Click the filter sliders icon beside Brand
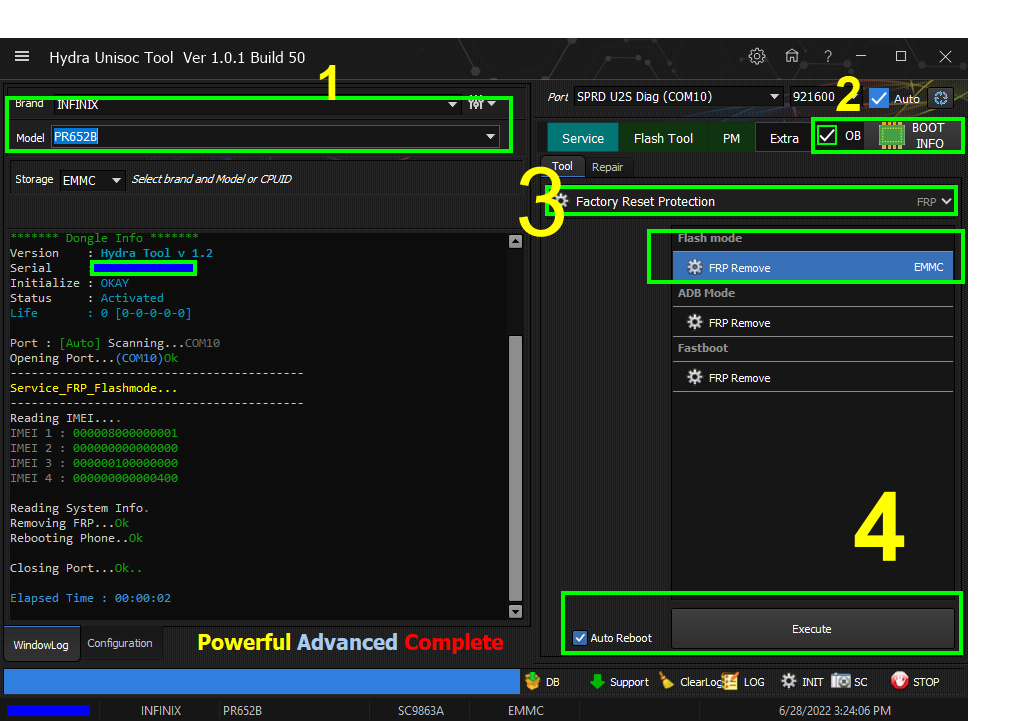The image size is (1036, 721). 476,103
